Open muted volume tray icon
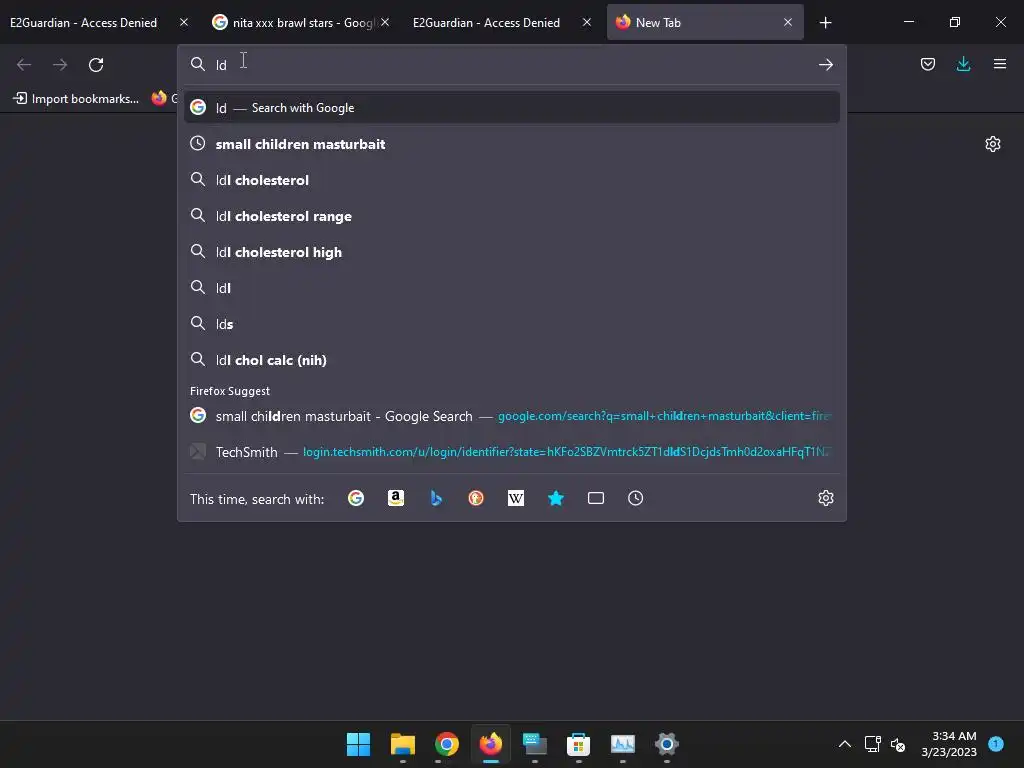This screenshot has width=1024, height=768. coord(898,744)
